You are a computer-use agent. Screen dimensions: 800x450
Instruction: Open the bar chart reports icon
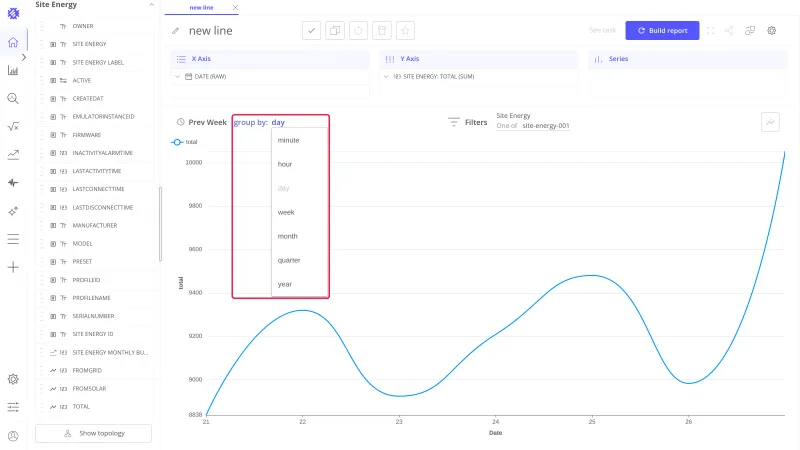point(13,70)
